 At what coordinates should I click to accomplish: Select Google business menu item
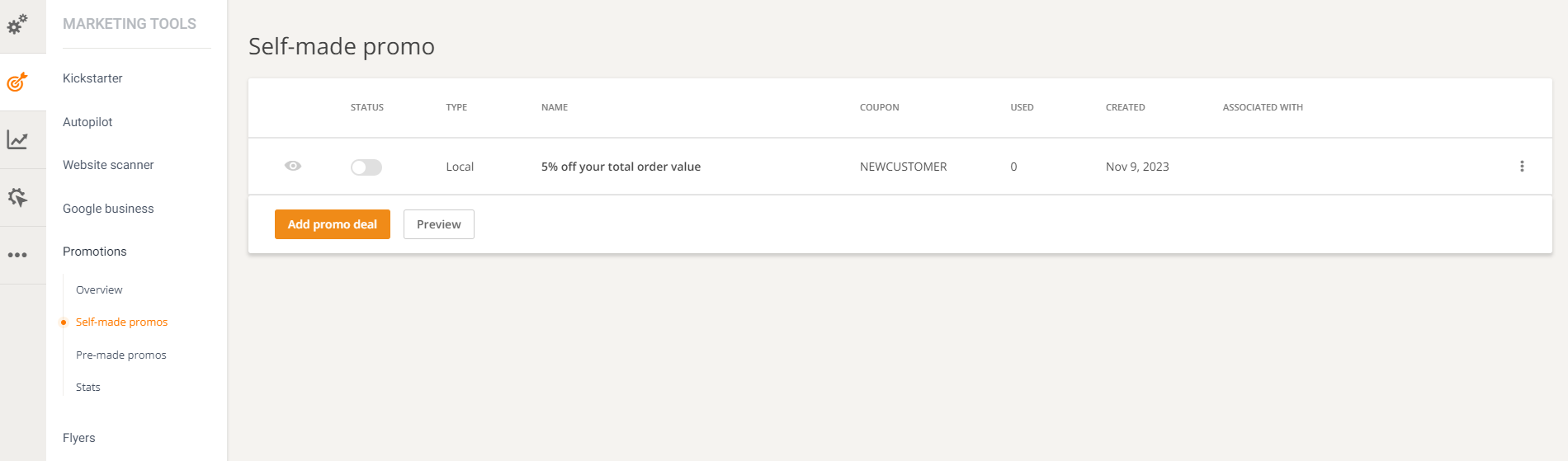(x=108, y=209)
